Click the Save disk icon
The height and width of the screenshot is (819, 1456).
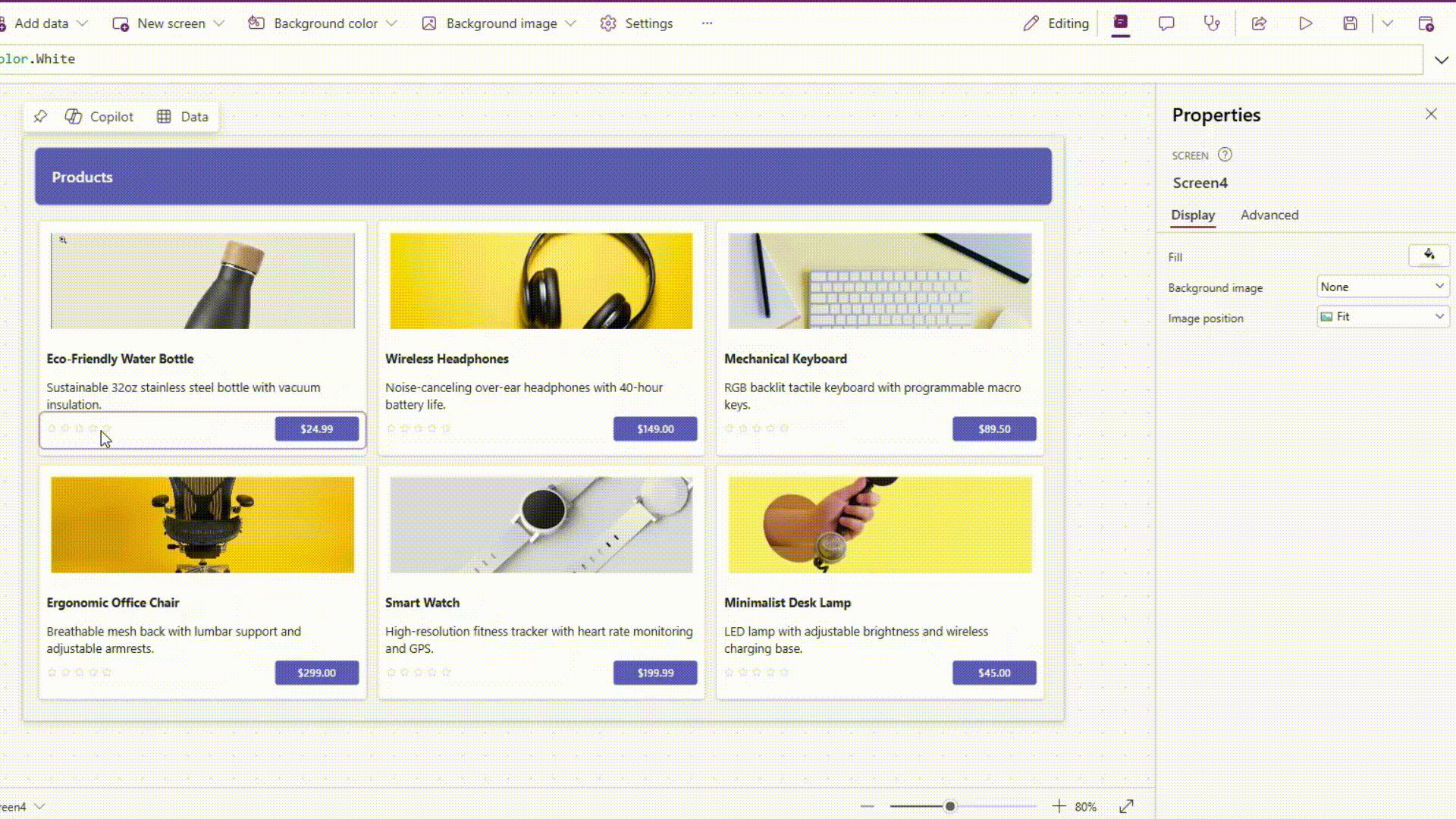tap(1350, 24)
